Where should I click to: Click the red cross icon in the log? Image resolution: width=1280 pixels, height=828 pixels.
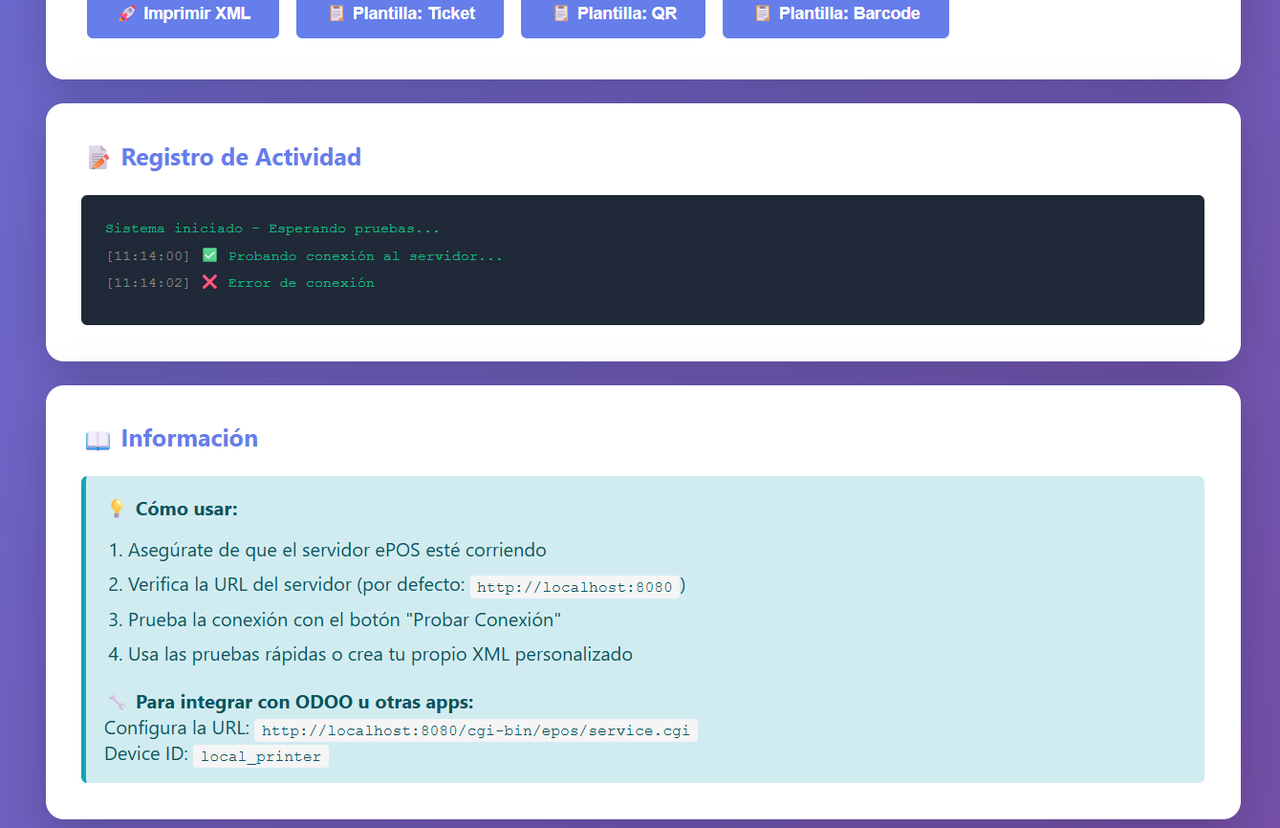click(210, 283)
